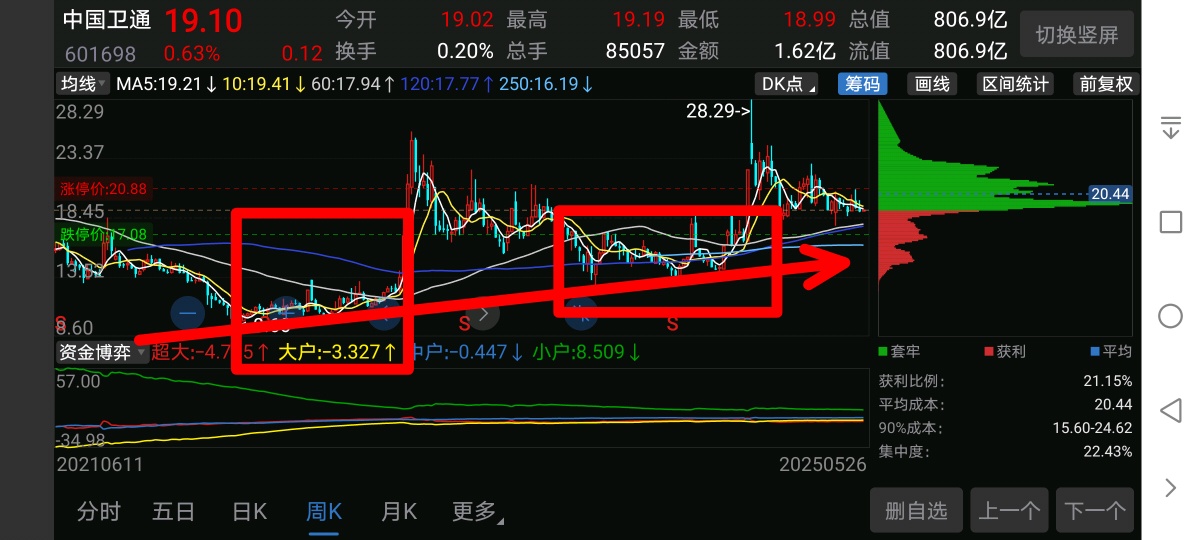Tap the Android home circle icon
This screenshot has width=1200, height=540.
[1170, 316]
